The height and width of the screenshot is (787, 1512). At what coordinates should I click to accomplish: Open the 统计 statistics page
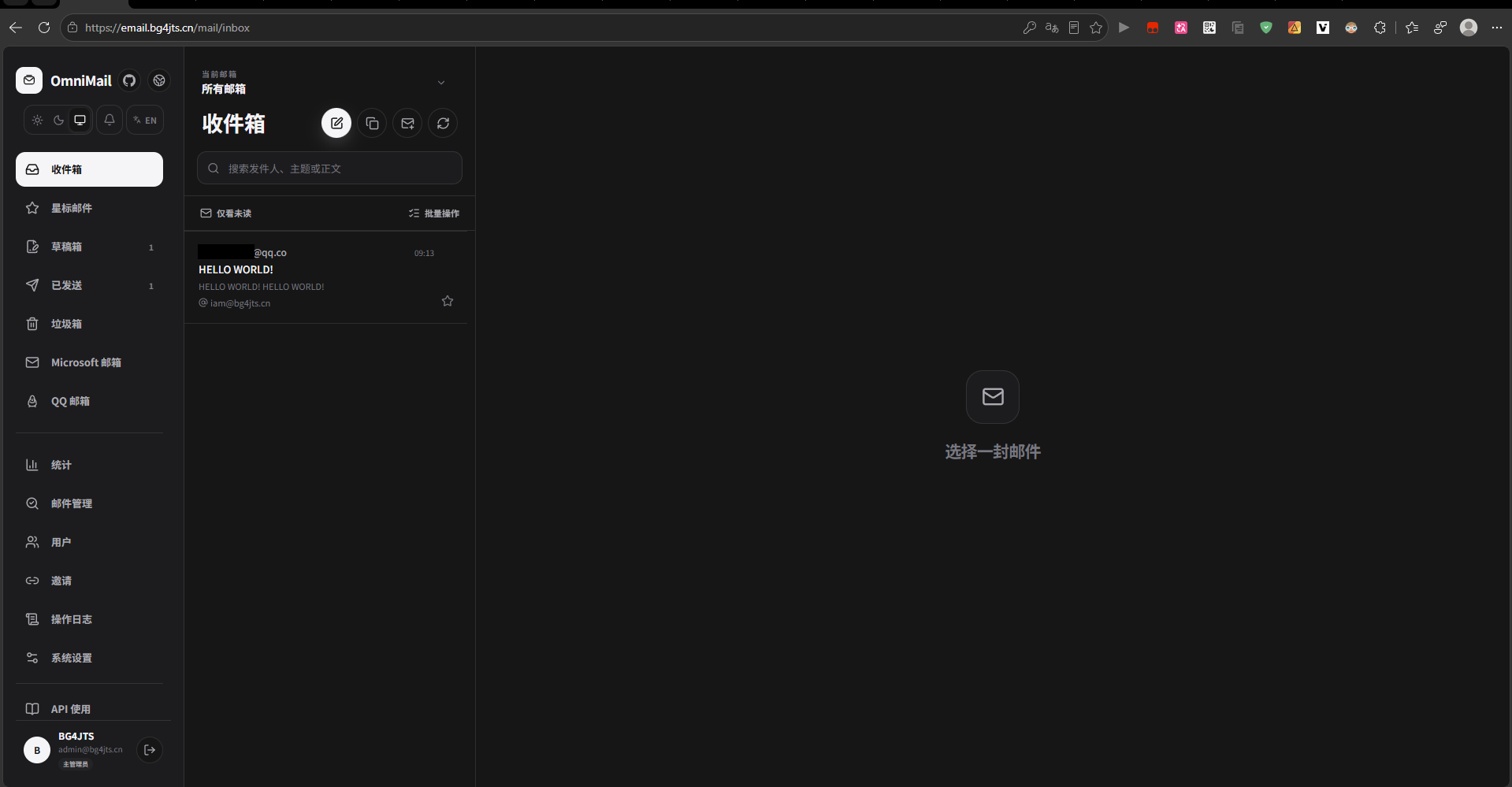[x=89, y=465]
